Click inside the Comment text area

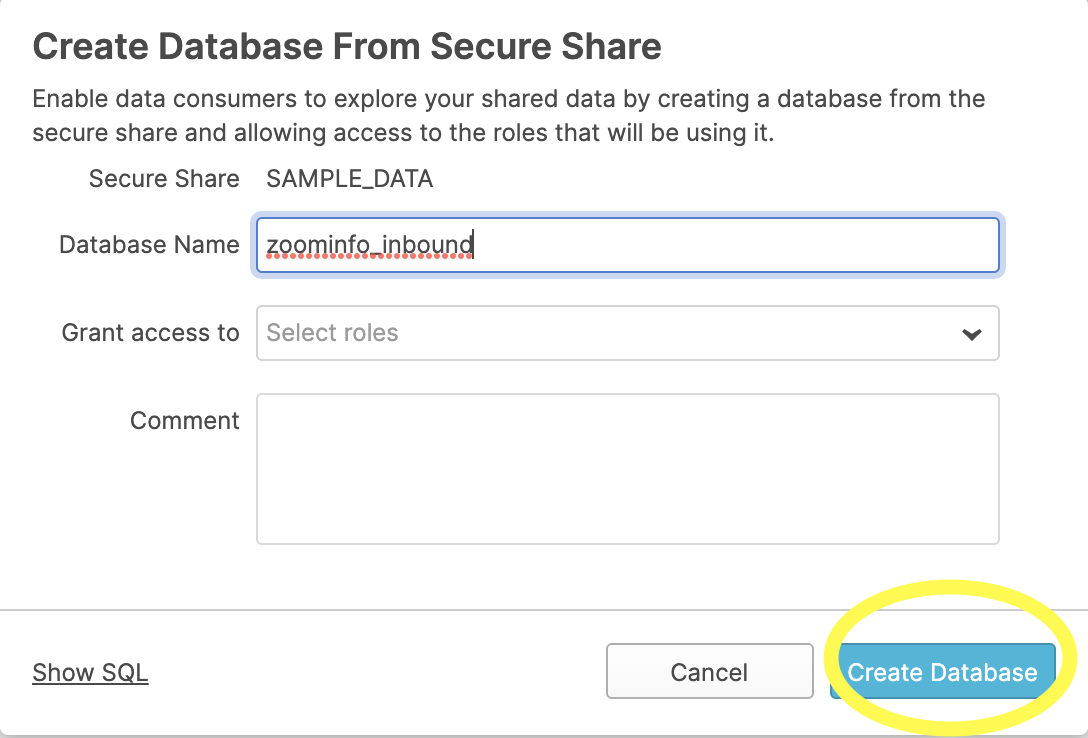[x=627, y=468]
